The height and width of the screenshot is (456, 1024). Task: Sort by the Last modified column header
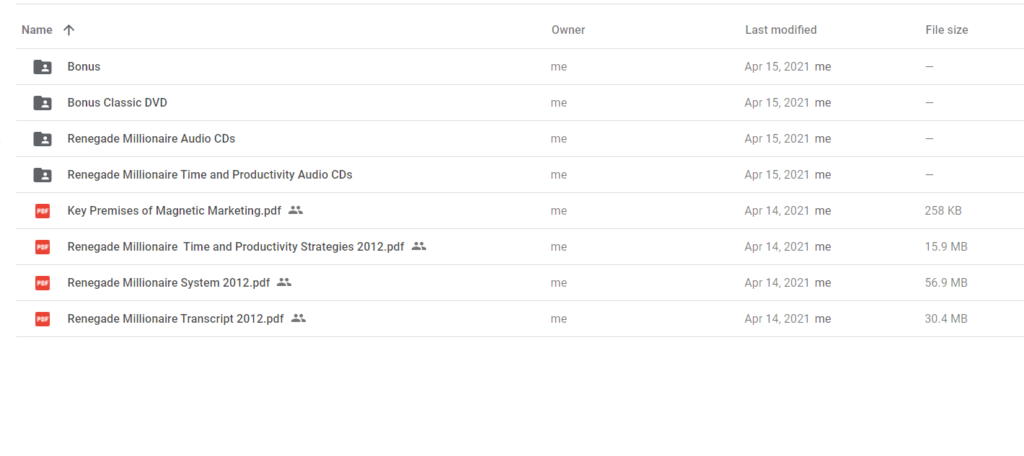[x=780, y=30]
